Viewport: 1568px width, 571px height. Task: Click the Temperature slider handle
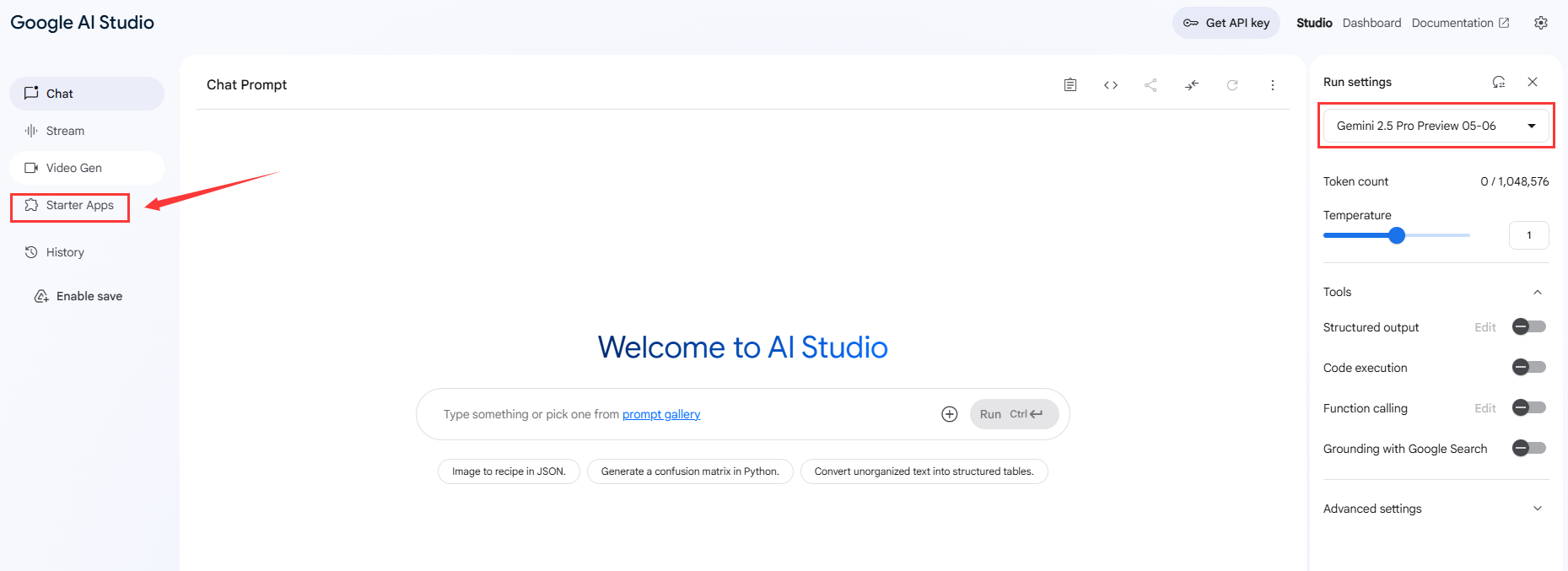1397,235
